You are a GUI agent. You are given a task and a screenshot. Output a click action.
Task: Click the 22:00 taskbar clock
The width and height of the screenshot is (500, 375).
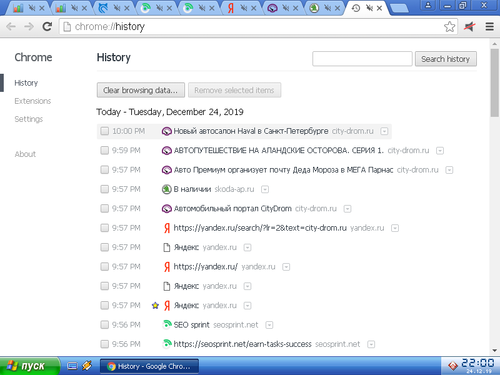pyautogui.click(x=478, y=363)
